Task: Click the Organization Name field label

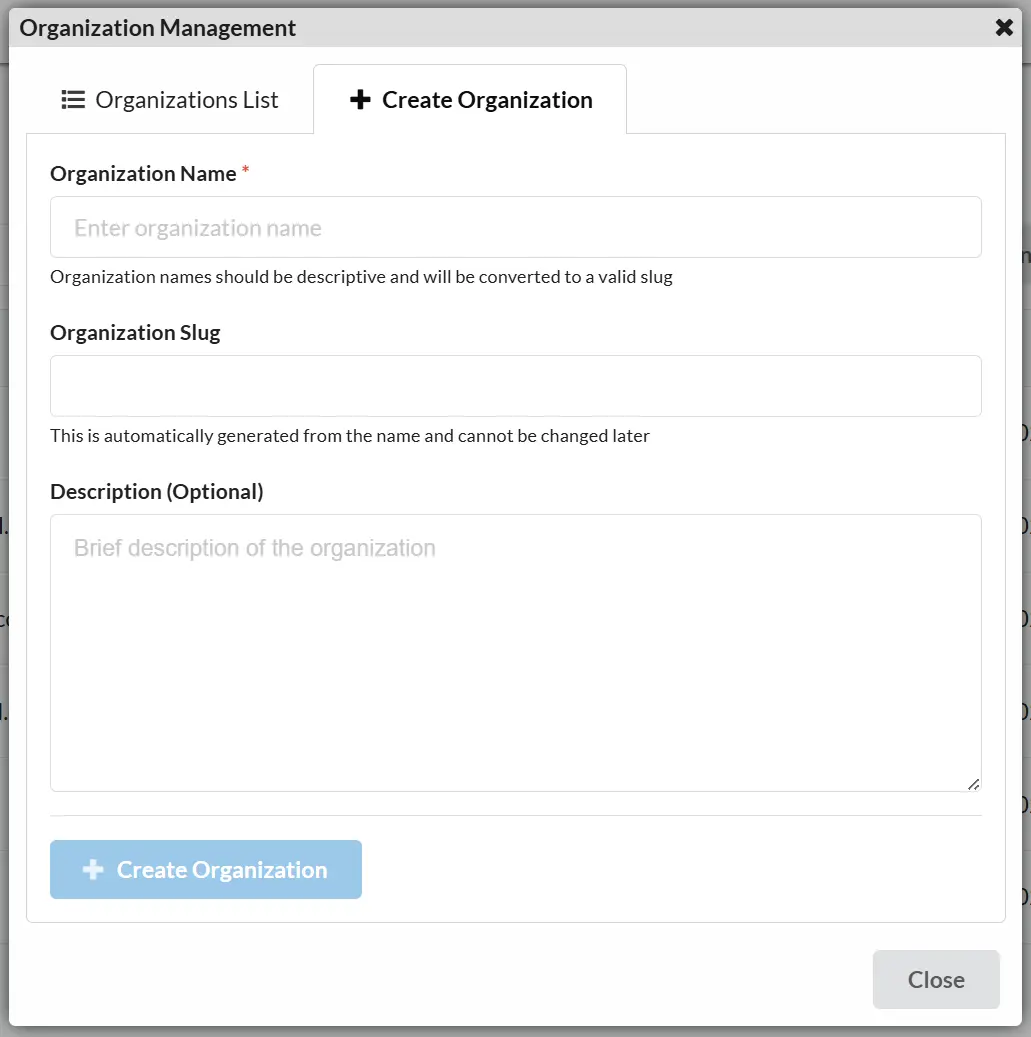Action: click(x=144, y=173)
